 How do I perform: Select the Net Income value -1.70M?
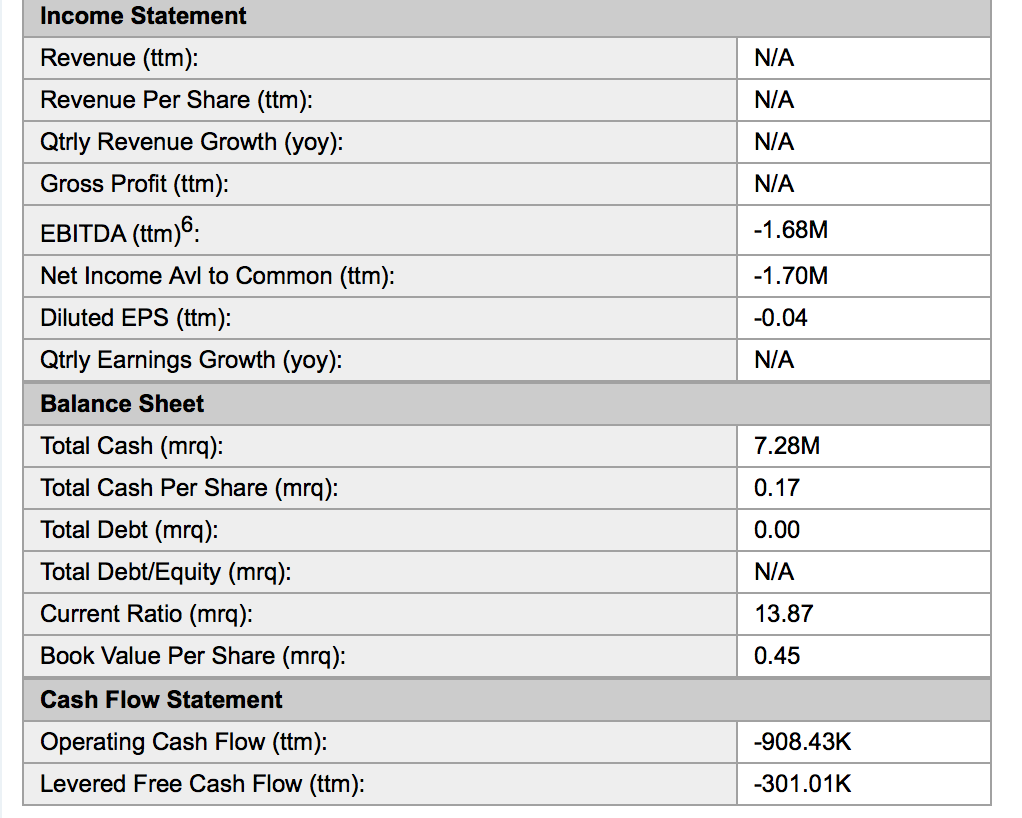point(790,276)
